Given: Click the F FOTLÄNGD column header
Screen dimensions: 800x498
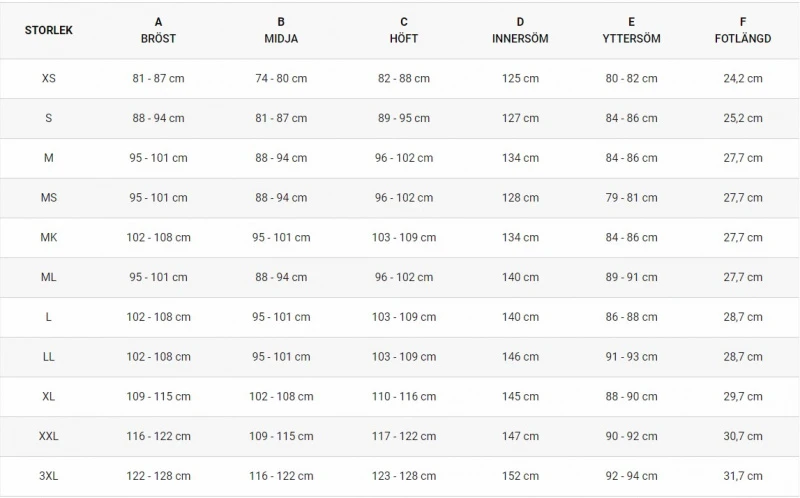Looking at the screenshot, I should point(742,30).
